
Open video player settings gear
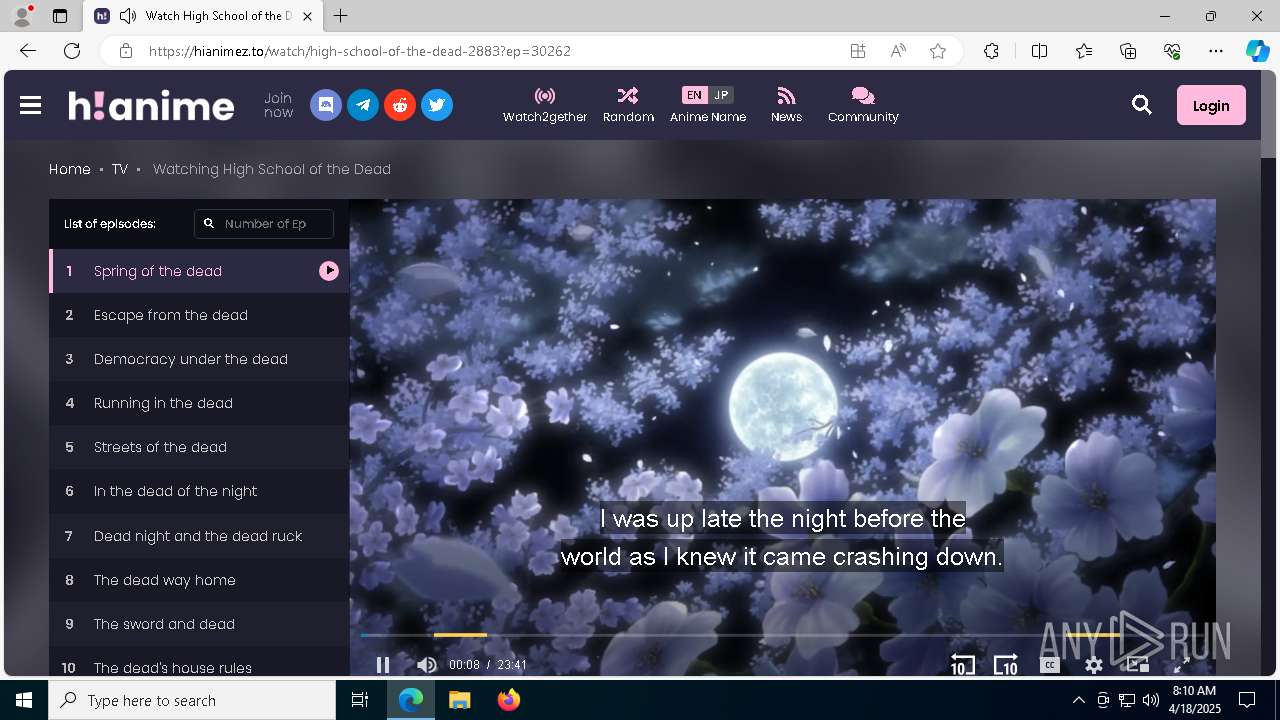1094,665
